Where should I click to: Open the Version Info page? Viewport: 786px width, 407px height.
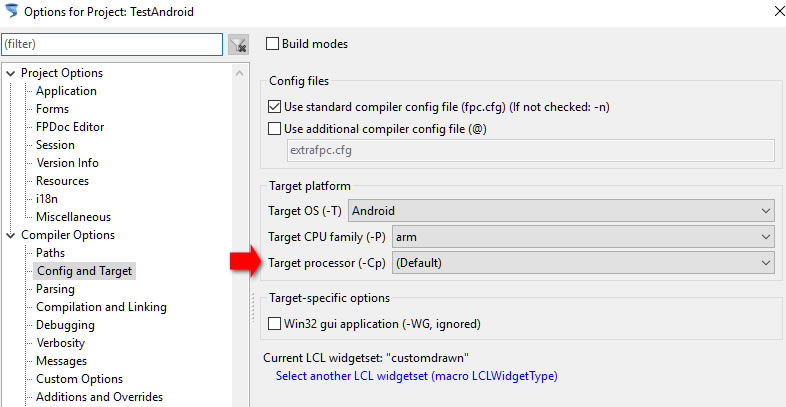(x=67, y=163)
